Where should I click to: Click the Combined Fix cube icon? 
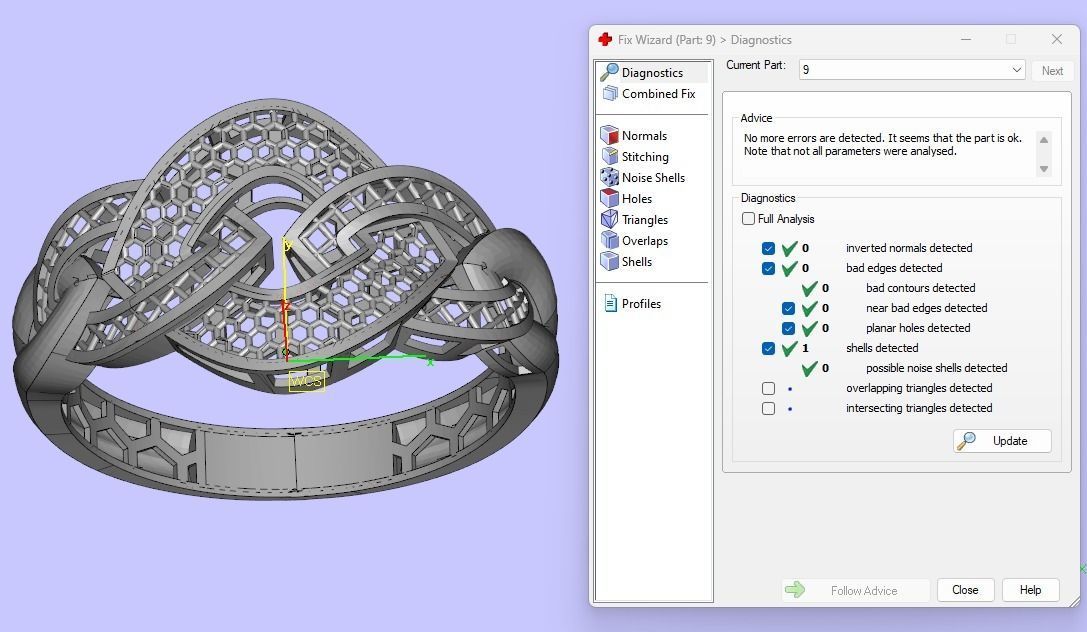tap(610, 94)
